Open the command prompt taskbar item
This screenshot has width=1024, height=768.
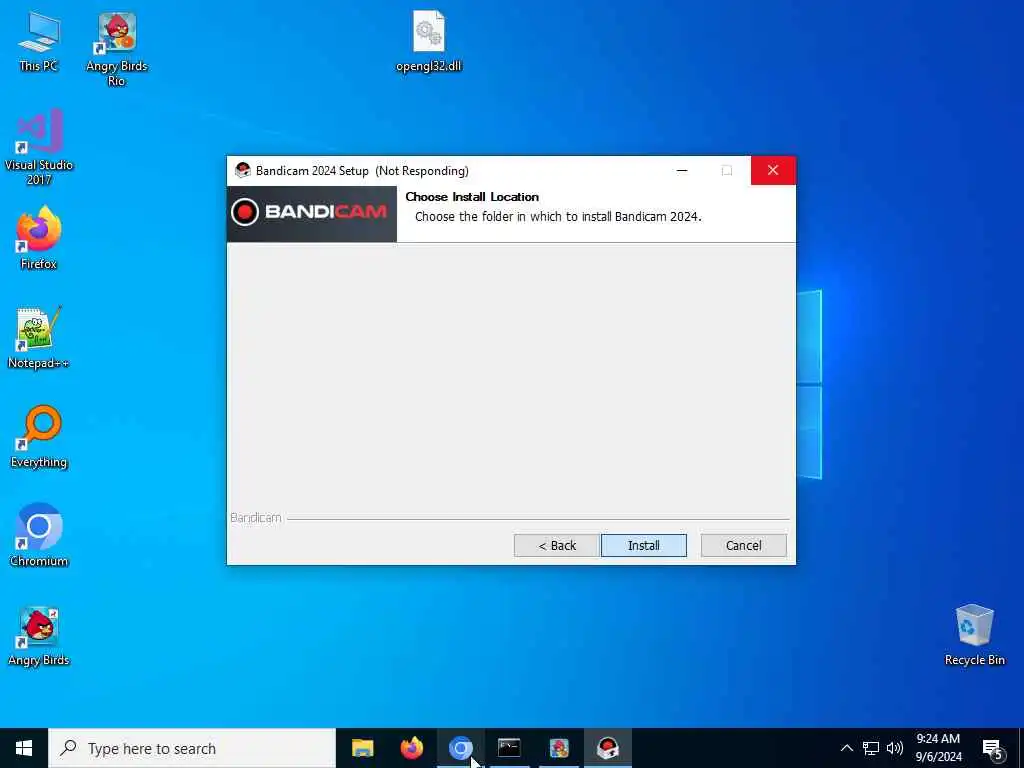coord(509,748)
